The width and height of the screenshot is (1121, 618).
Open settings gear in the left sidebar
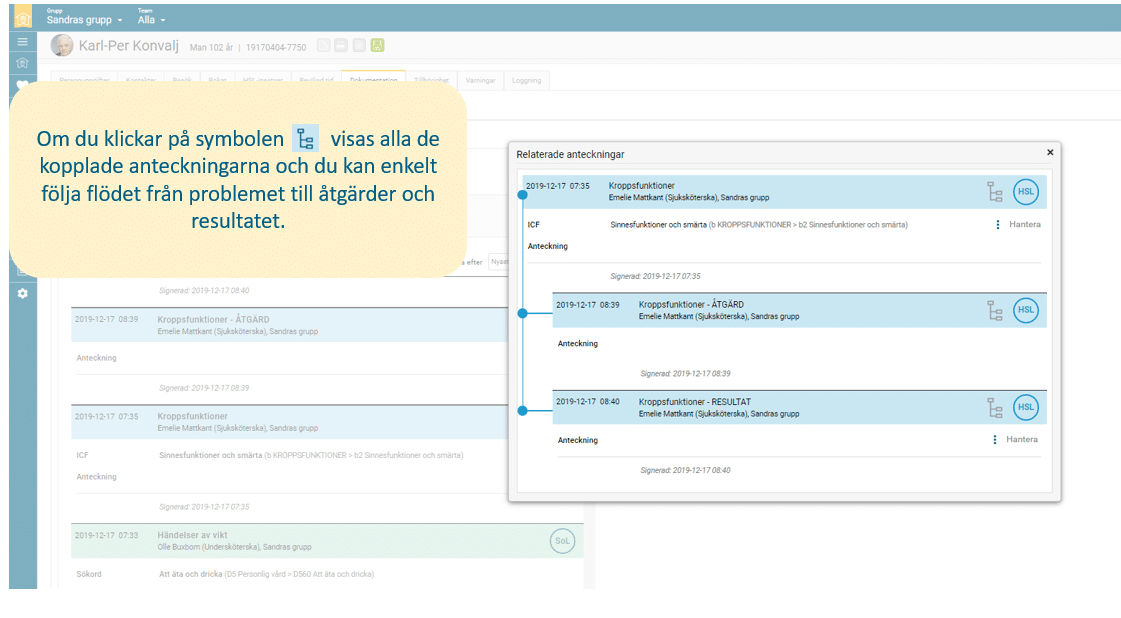[22, 293]
